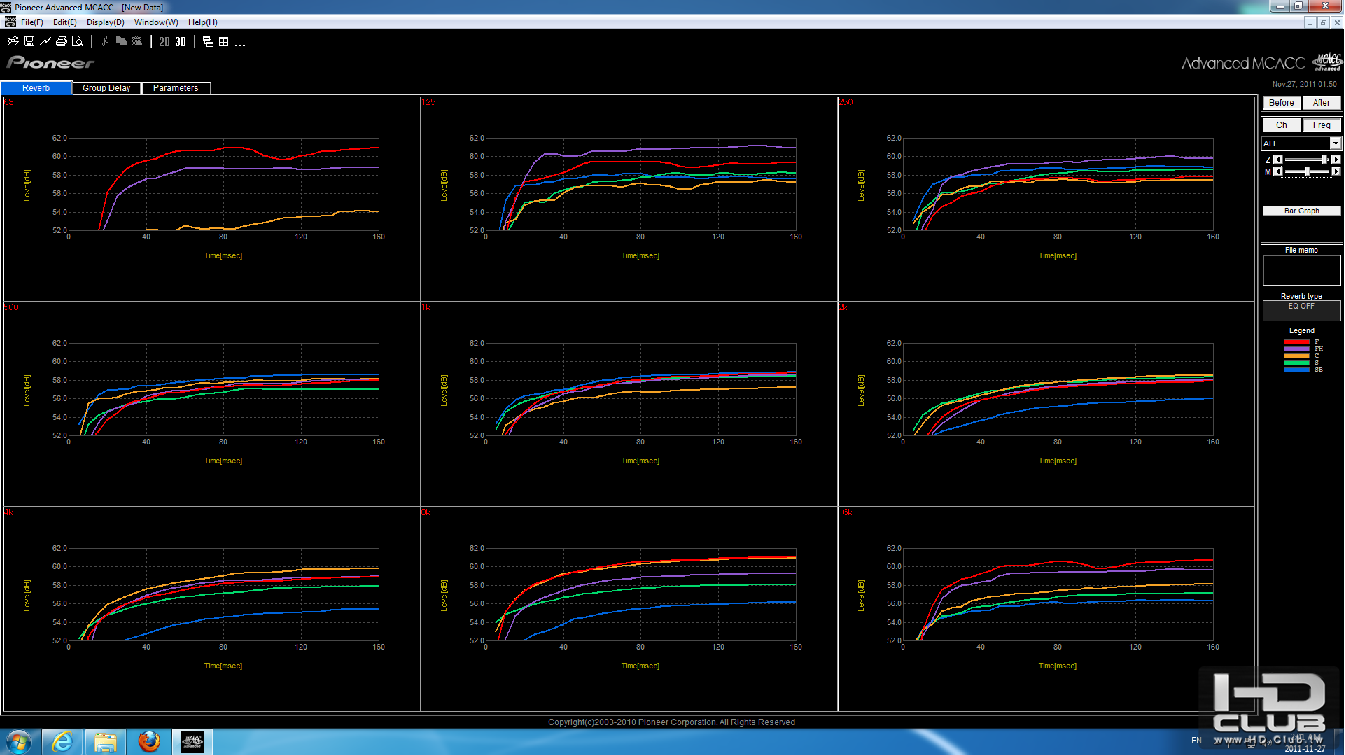This screenshot has height=755, width=1345.
Task: Click the M slider left arrow
Action: [x=1279, y=171]
